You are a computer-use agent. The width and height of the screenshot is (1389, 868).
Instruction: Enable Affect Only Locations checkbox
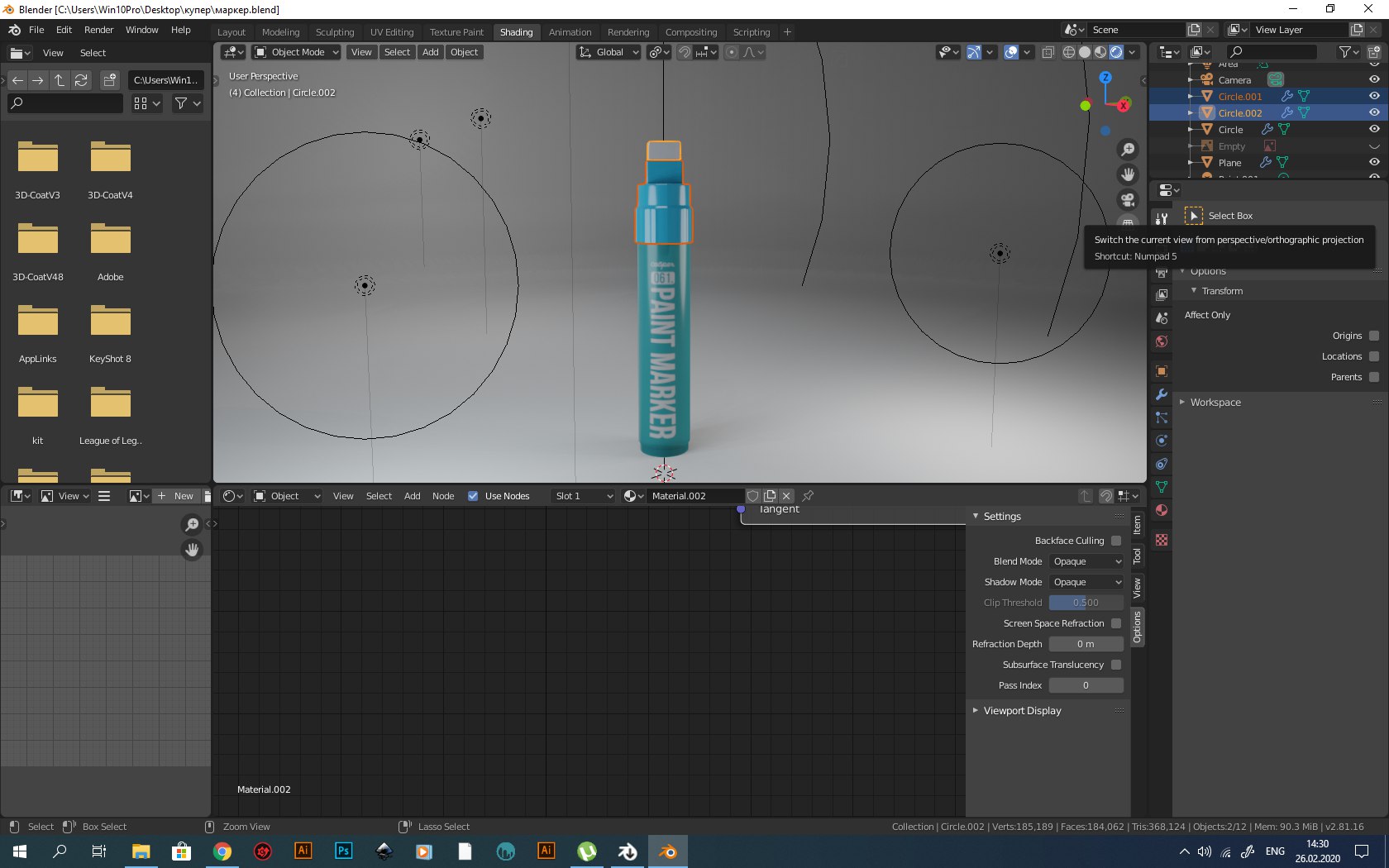tap(1374, 356)
